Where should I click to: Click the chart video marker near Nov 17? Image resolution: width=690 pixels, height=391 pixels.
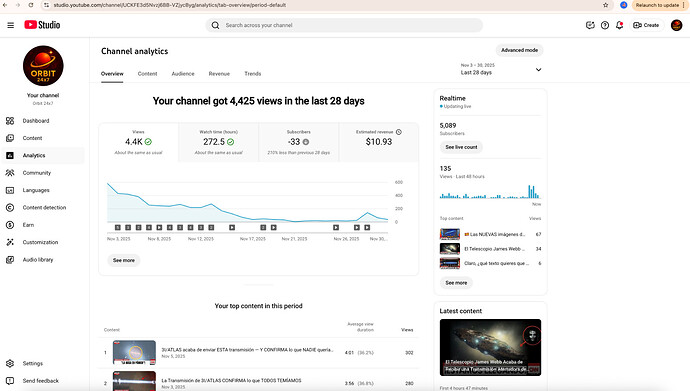coord(263,227)
